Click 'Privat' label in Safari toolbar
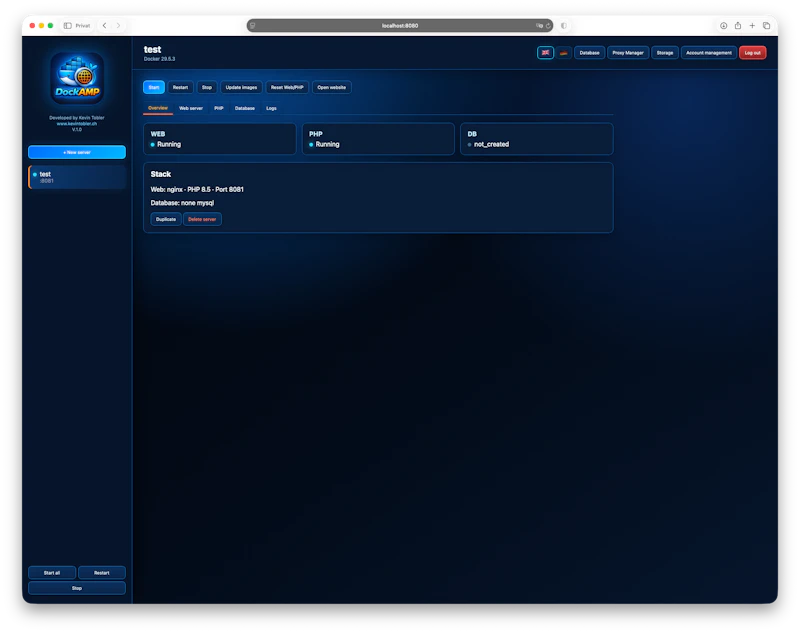This screenshot has width=800, height=633. [x=83, y=26]
